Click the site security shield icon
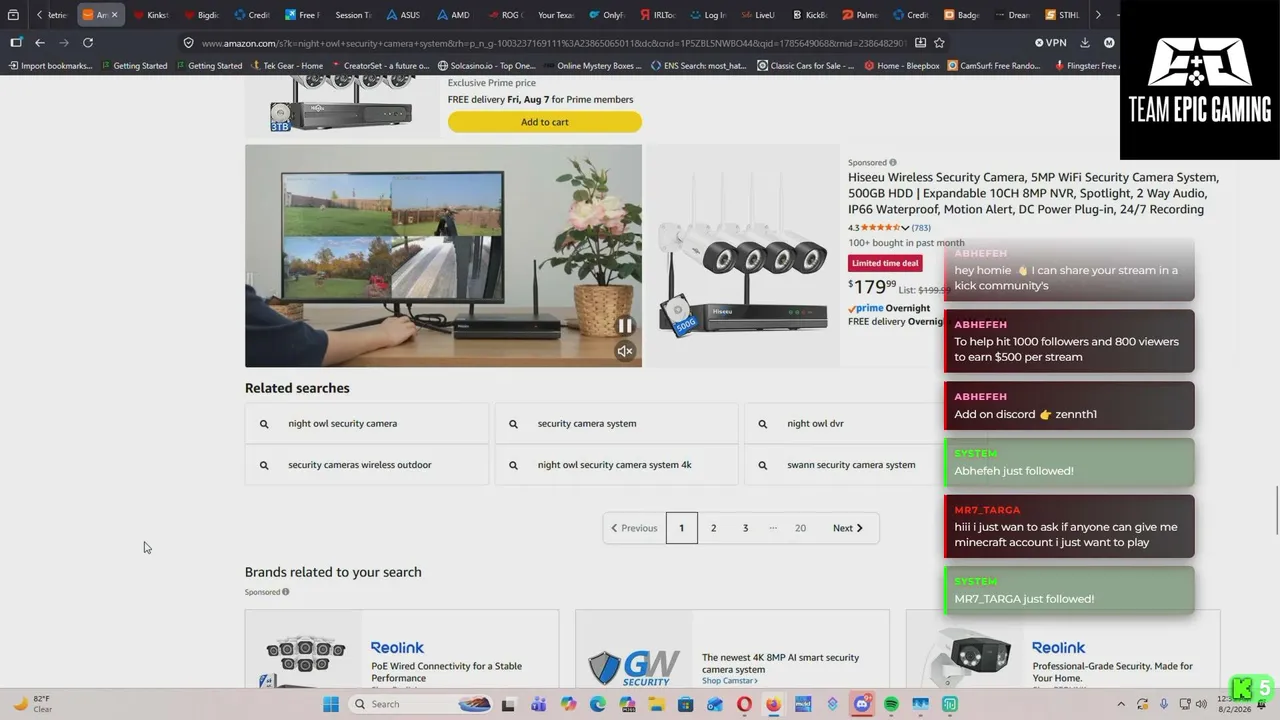Image resolution: width=1280 pixels, height=720 pixels. coord(188,43)
